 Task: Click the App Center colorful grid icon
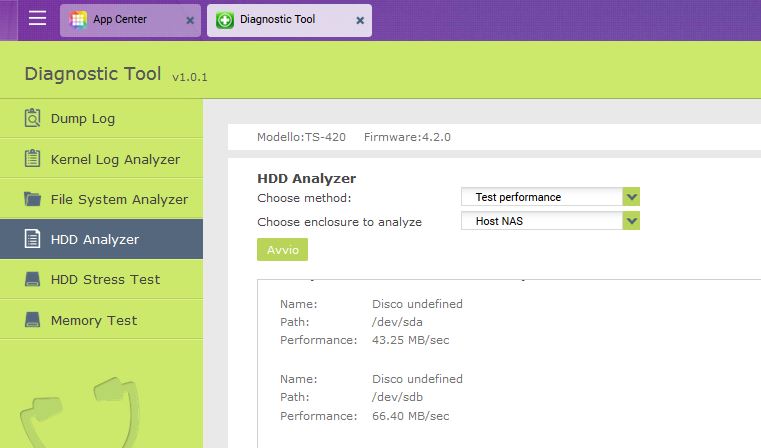point(78,19)
